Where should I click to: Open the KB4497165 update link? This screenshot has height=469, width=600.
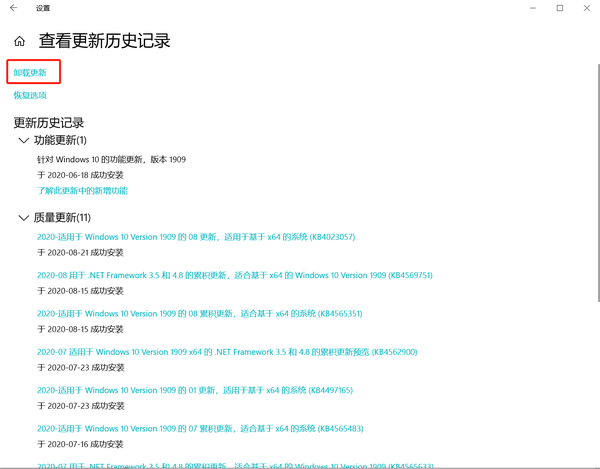(x=196, y=390)
